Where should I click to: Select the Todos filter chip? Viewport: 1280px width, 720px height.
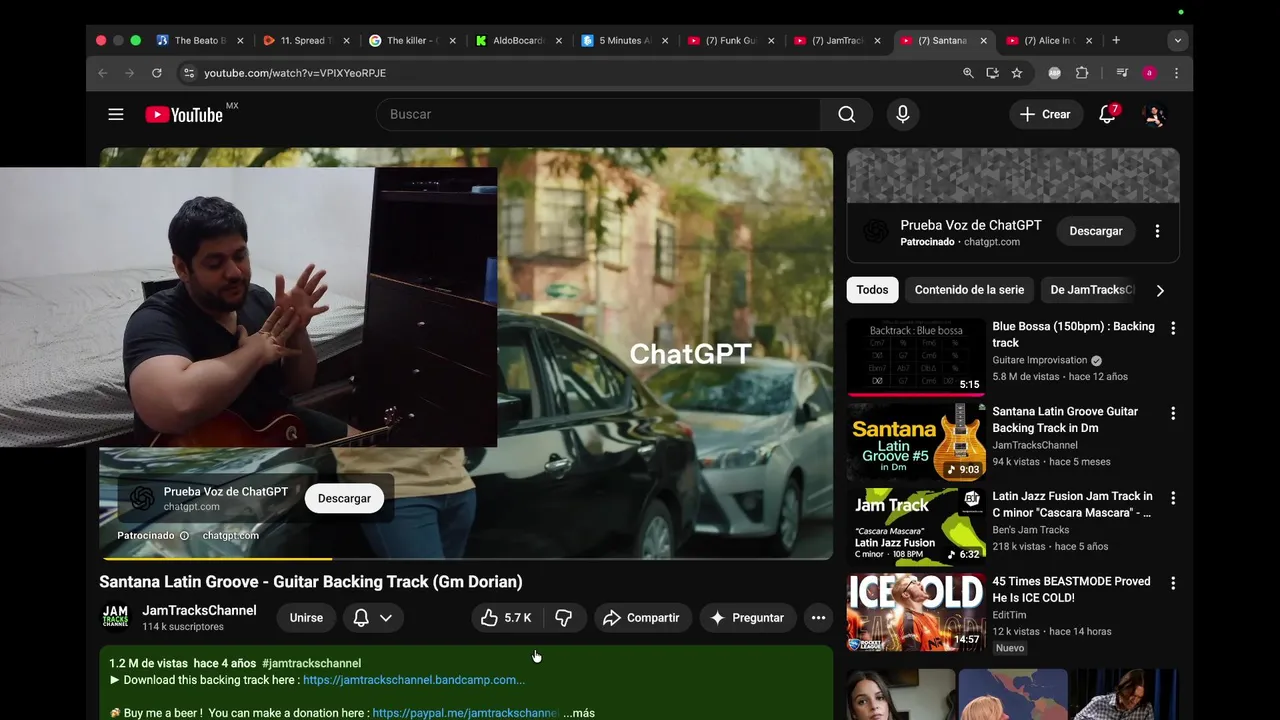coord(872,290)
